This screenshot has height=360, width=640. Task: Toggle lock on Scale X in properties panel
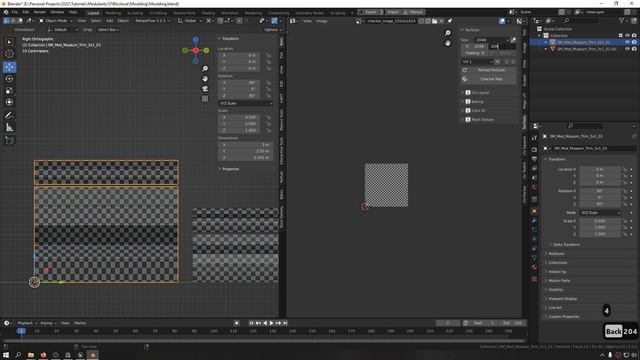[625, 221]
